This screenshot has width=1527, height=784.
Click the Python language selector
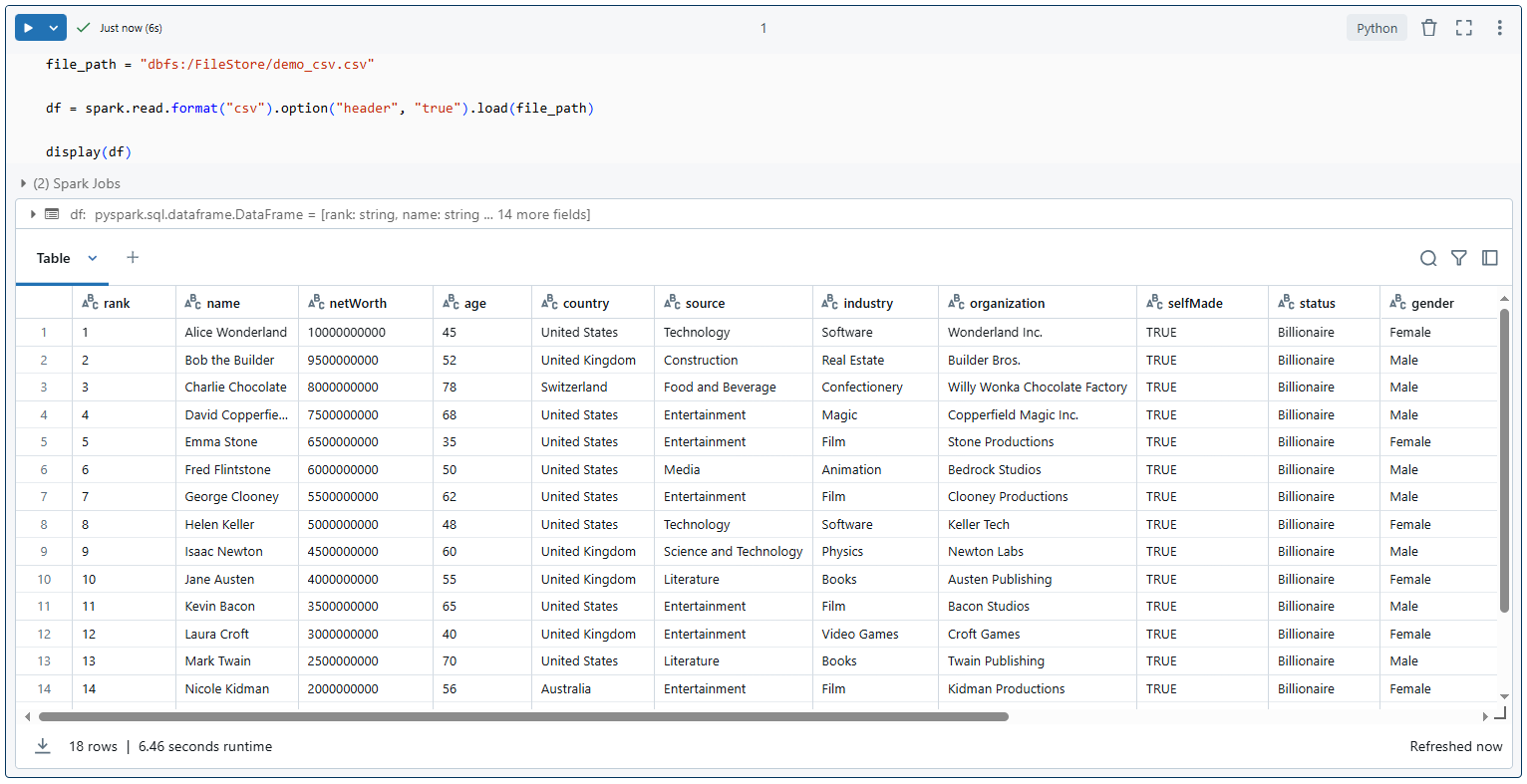pyautogui.click(x=1376, y=28)
